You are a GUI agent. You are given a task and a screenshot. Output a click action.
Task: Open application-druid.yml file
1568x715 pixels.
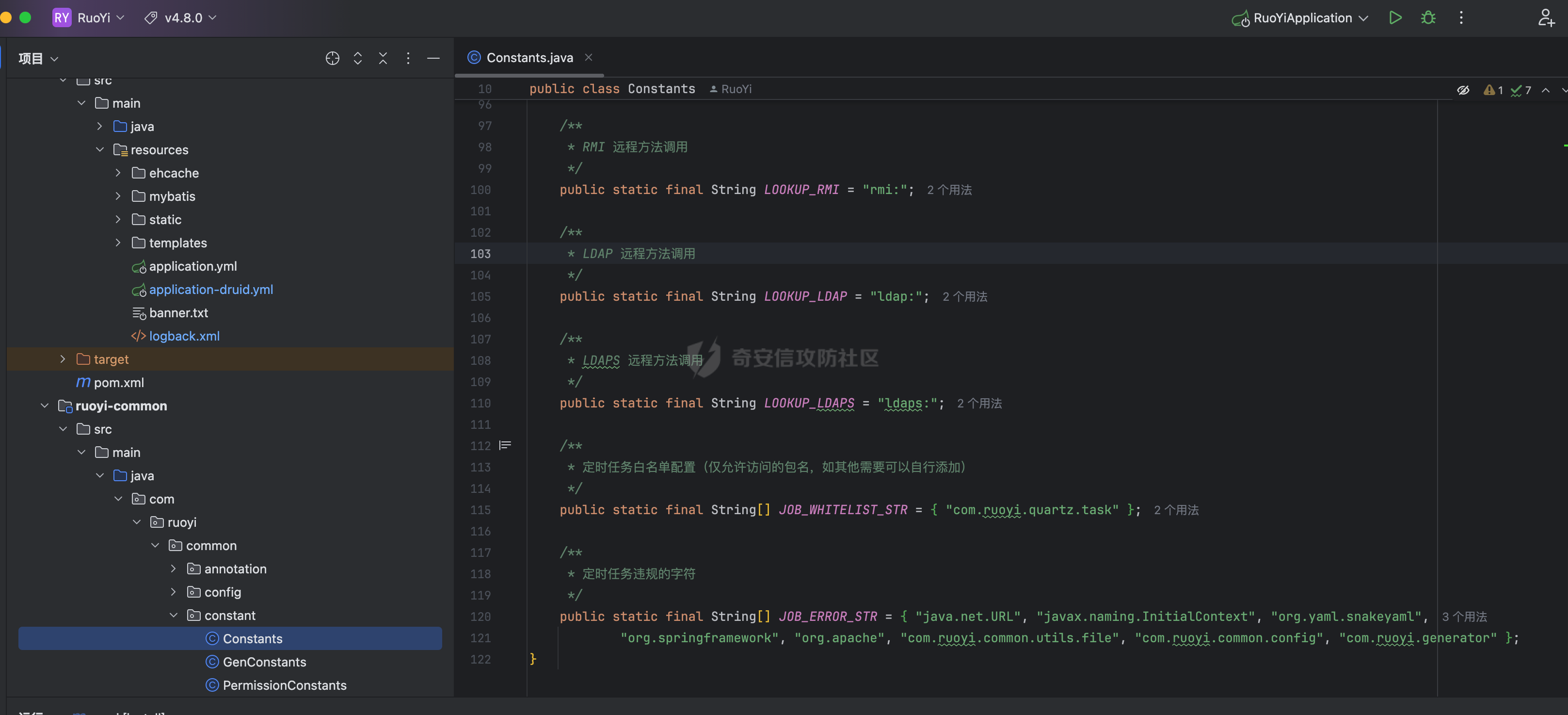coord(210,289)
